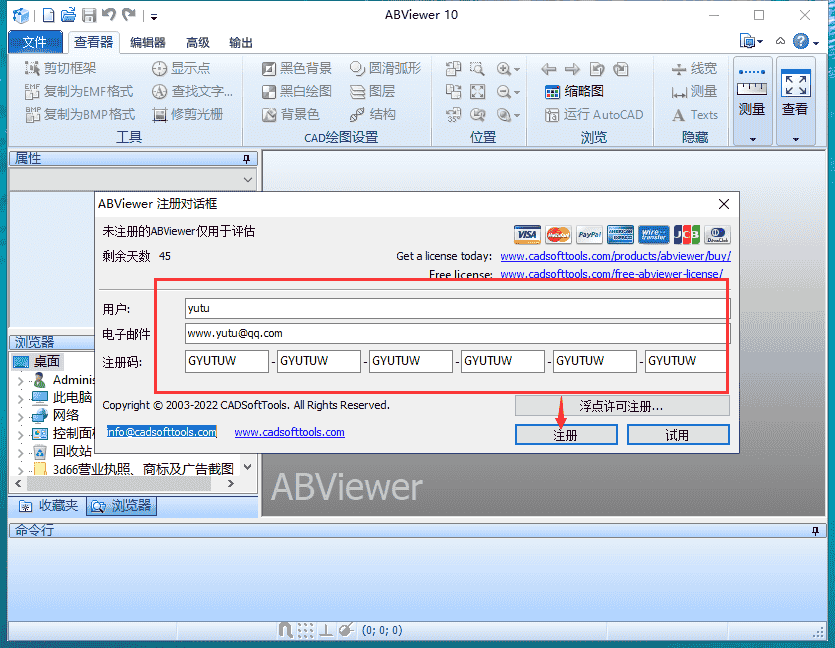Click the 试用 button
Image resolution: width=835 pixels, height=648 pixels.
coord(678,434)
